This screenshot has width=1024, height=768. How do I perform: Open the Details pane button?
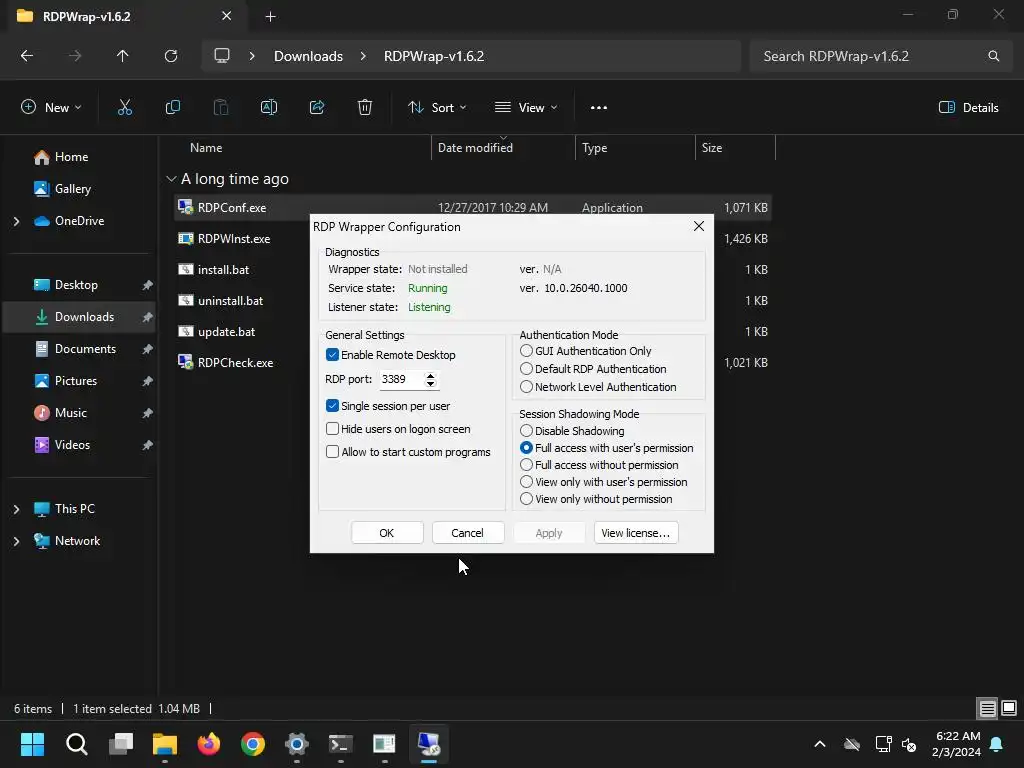[968, 108]
